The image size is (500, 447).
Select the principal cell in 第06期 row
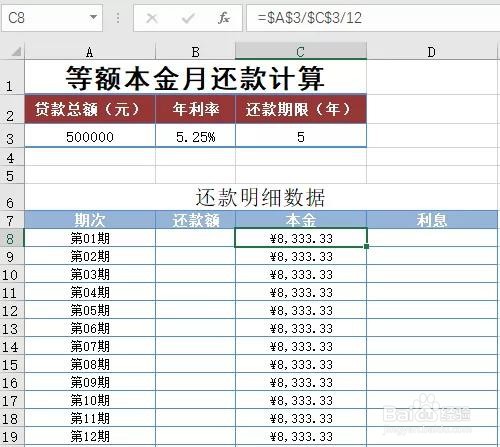[x=301, y=328]
